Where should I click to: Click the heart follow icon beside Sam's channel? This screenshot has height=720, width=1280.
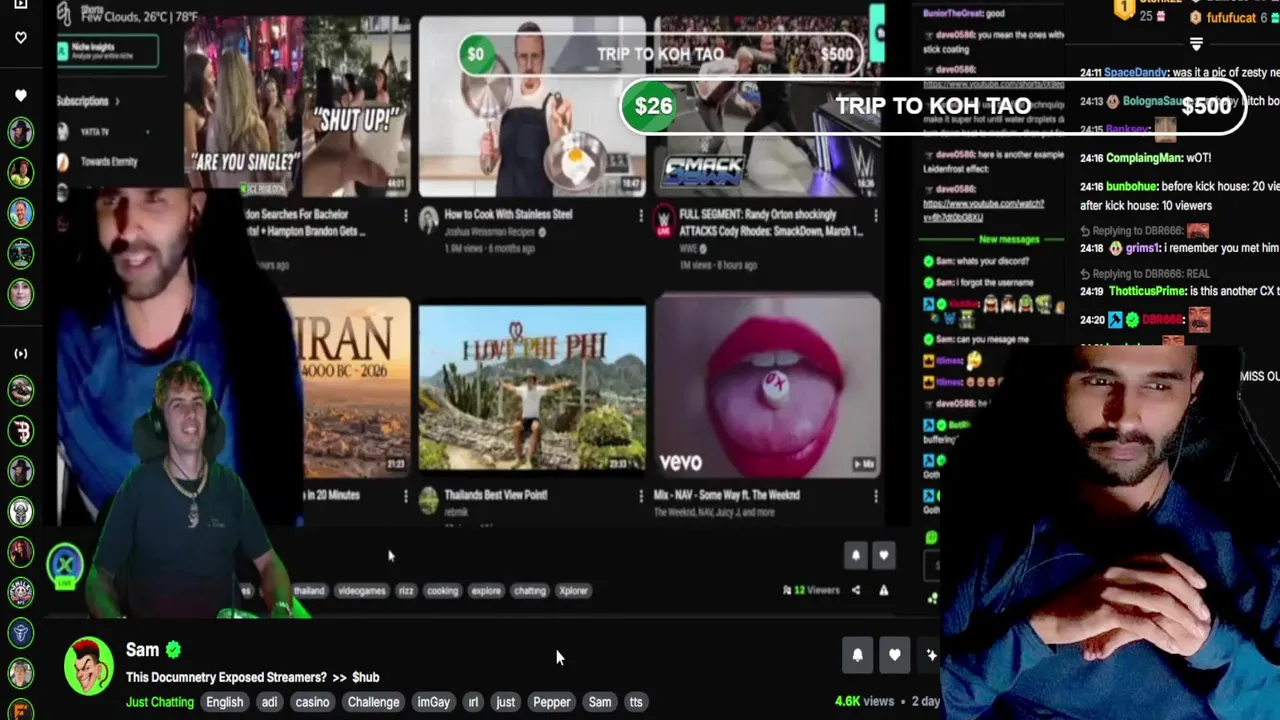coord(894,655)
